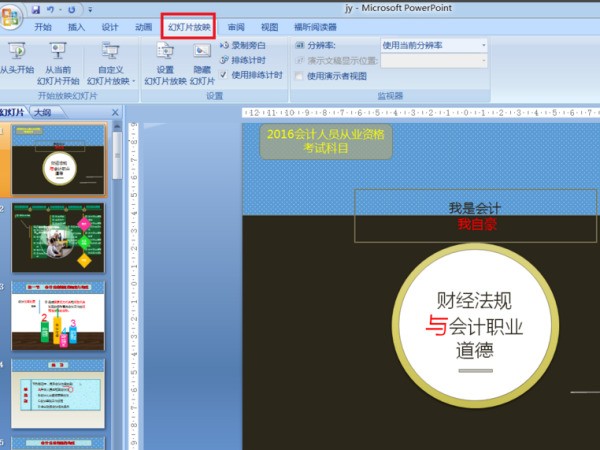The image size is (600, 450).
Task: Click the Save icon in quick access toolbar
Action: [36, 9]
